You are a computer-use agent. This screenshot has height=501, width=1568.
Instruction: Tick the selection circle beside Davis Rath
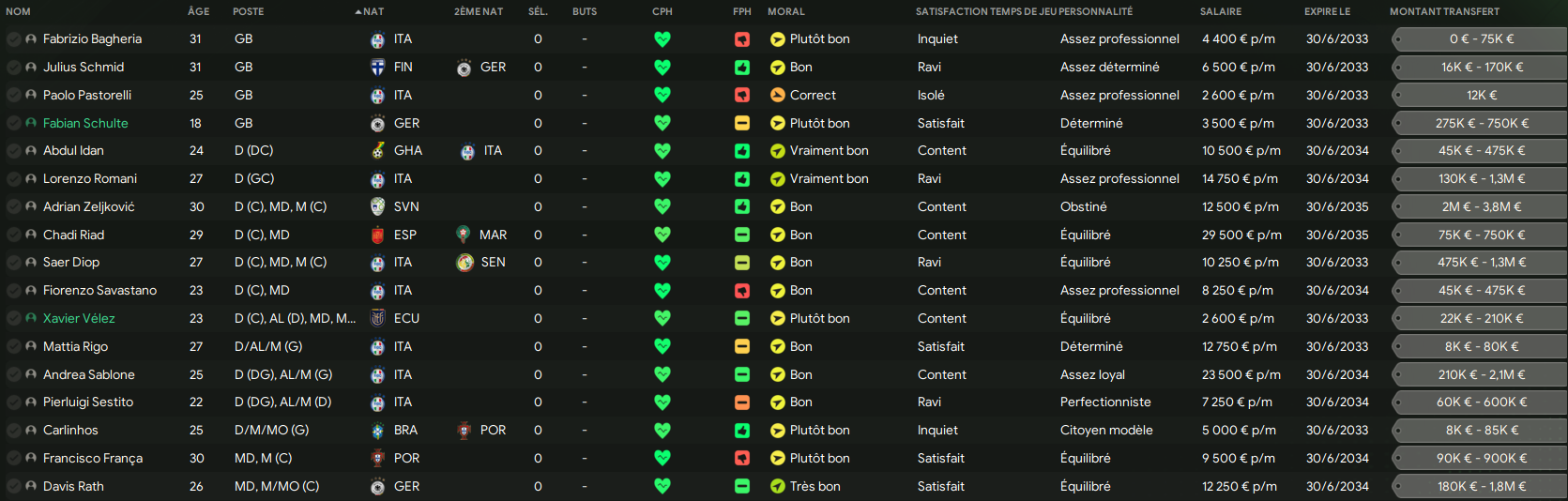click(x=13, y=487)
